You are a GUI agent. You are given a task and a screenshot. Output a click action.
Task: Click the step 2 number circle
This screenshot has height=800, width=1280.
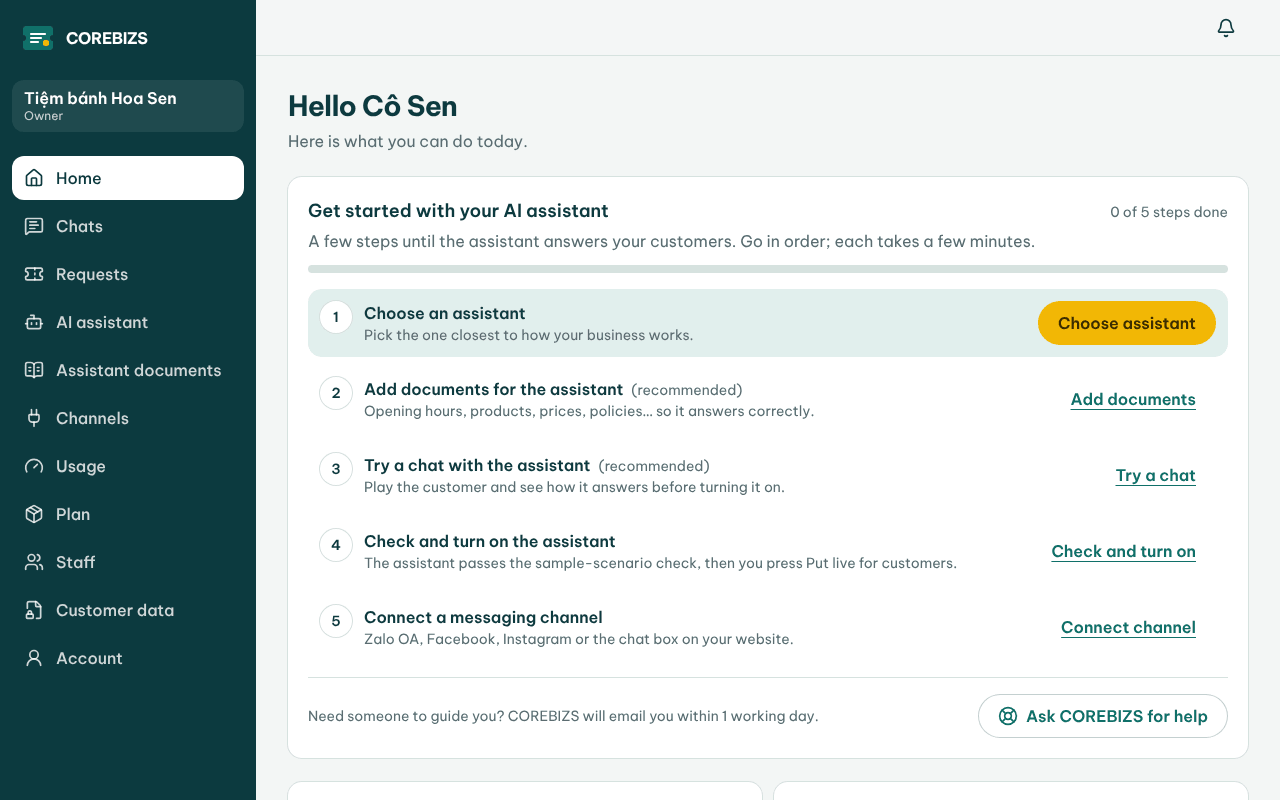pos(336,393)
